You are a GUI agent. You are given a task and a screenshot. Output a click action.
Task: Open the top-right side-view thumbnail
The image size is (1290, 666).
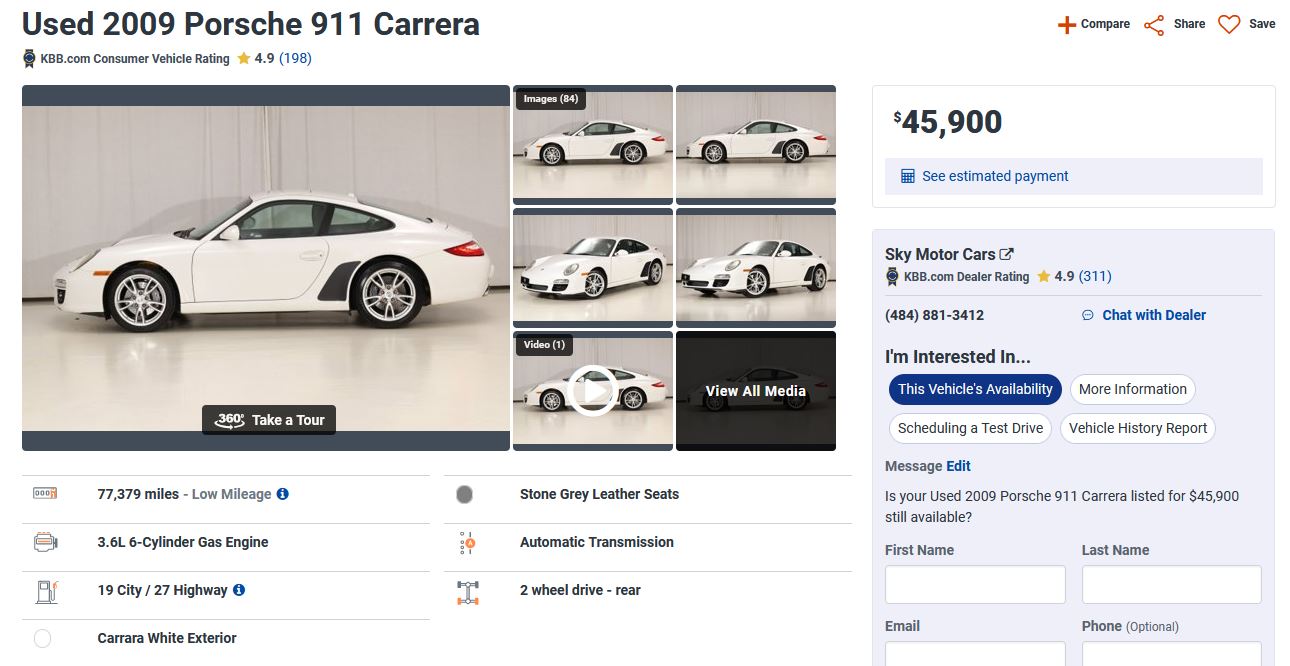[756, 145]
